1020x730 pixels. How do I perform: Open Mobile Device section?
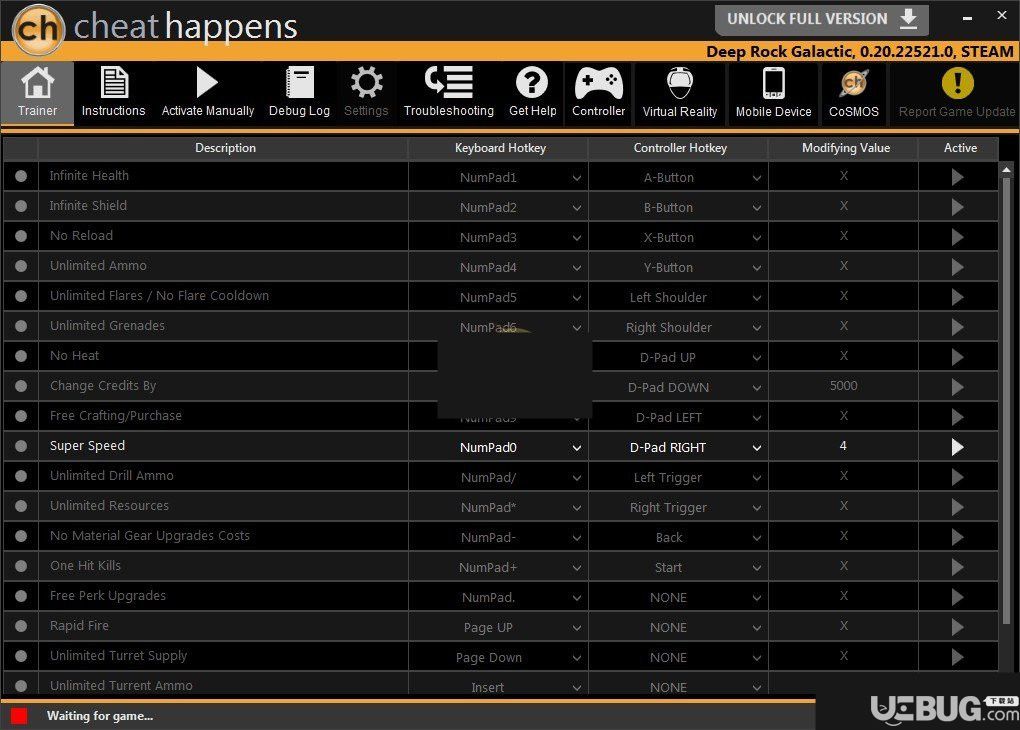(x=773, y=92)
